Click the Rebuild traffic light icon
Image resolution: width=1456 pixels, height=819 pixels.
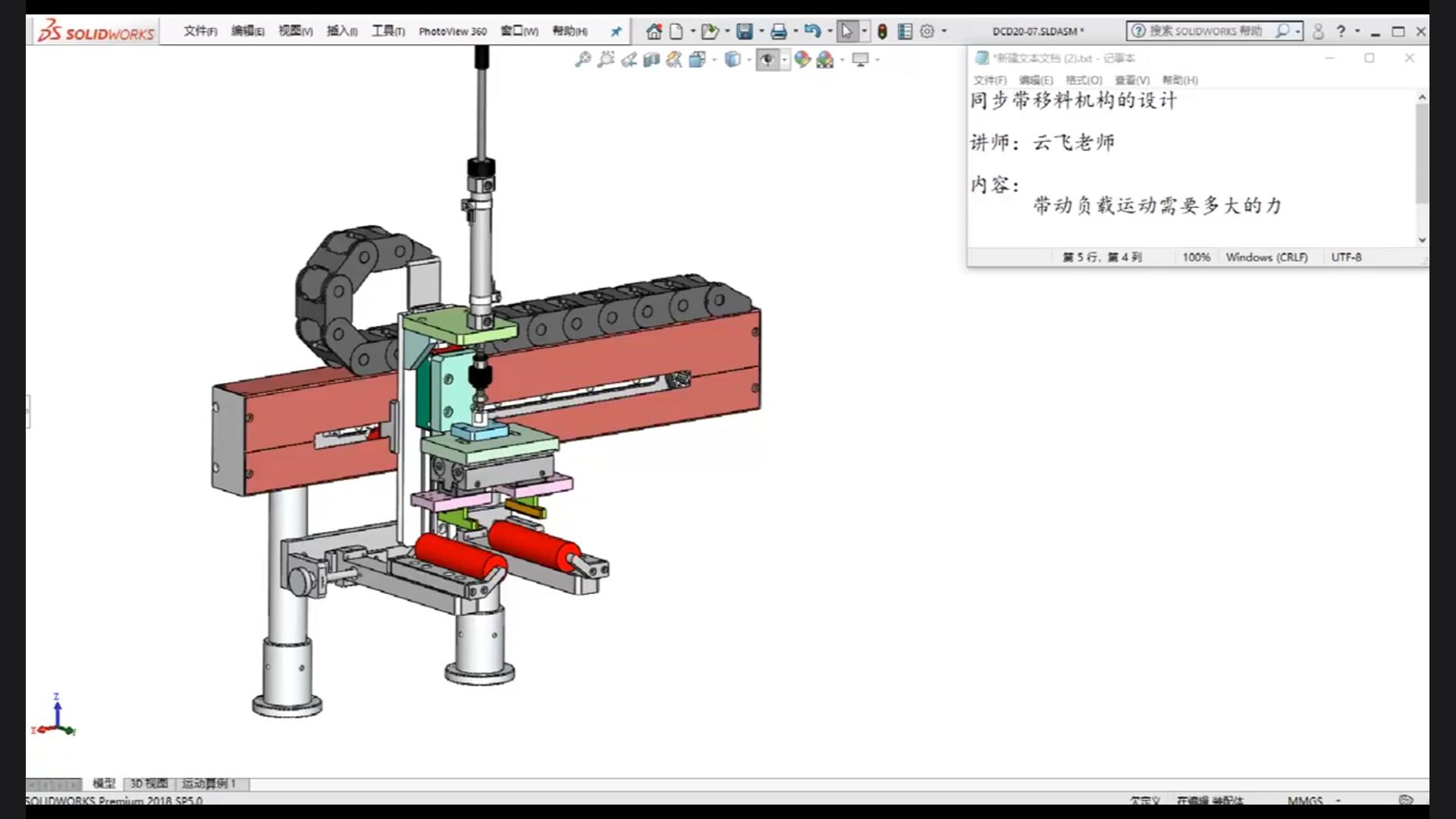882,32
